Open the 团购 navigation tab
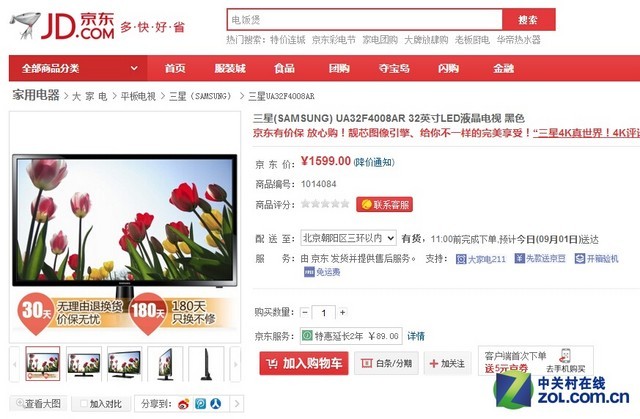The width and height of the screenshot is (640, 419). (339, 68)
